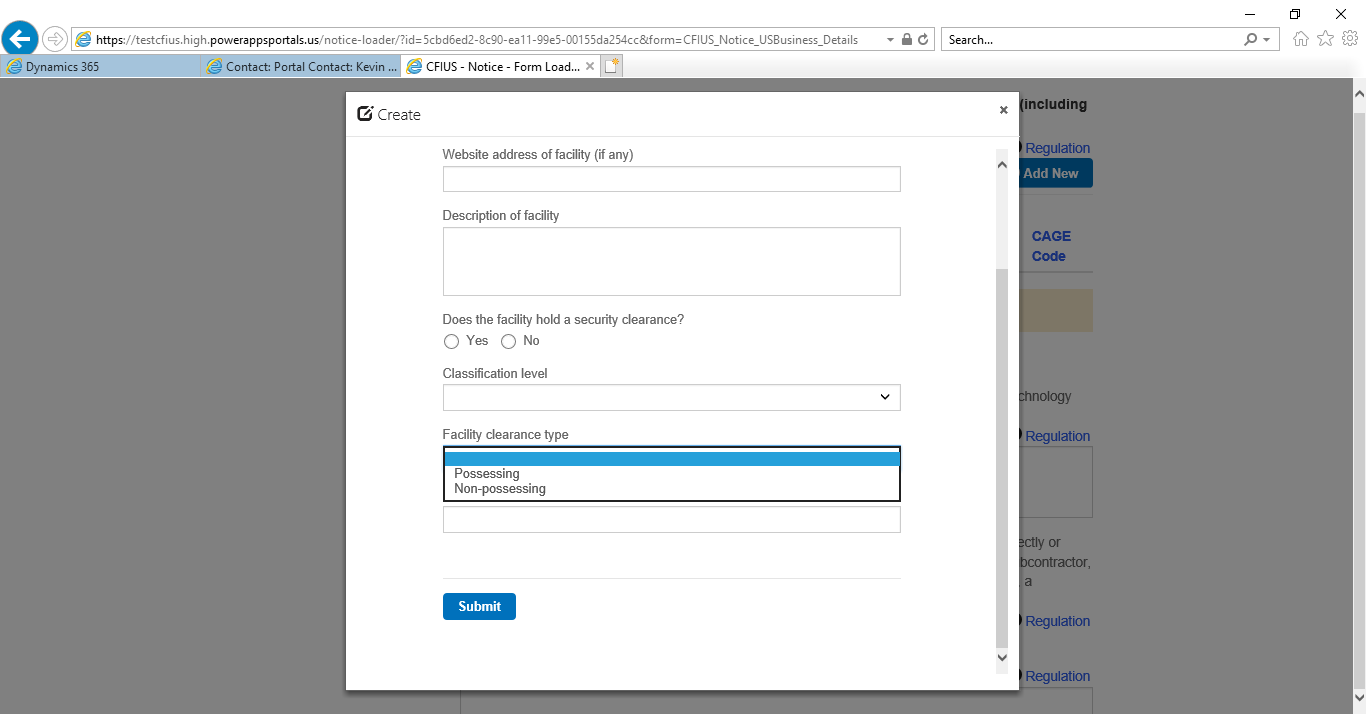Screen dimensions: 1366x714
Task: Choose Possessing in clearance type list
Action: 487,474
